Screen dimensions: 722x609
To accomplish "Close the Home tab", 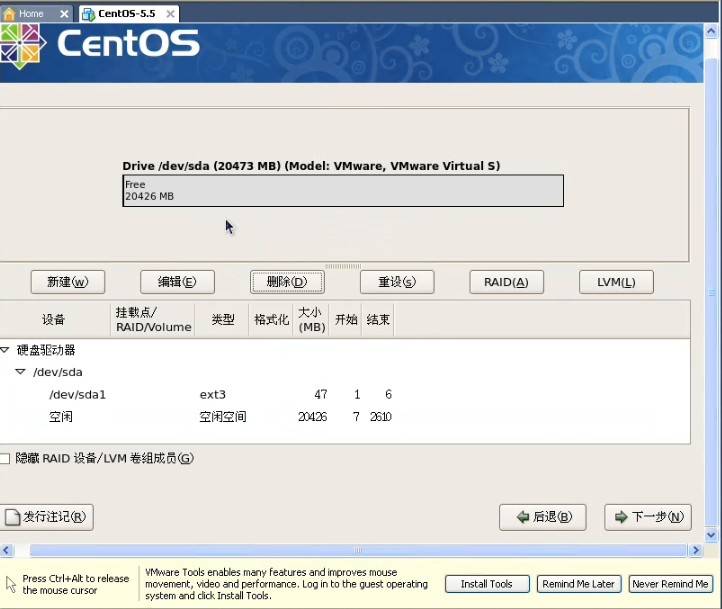I will (x=64, y=14).
